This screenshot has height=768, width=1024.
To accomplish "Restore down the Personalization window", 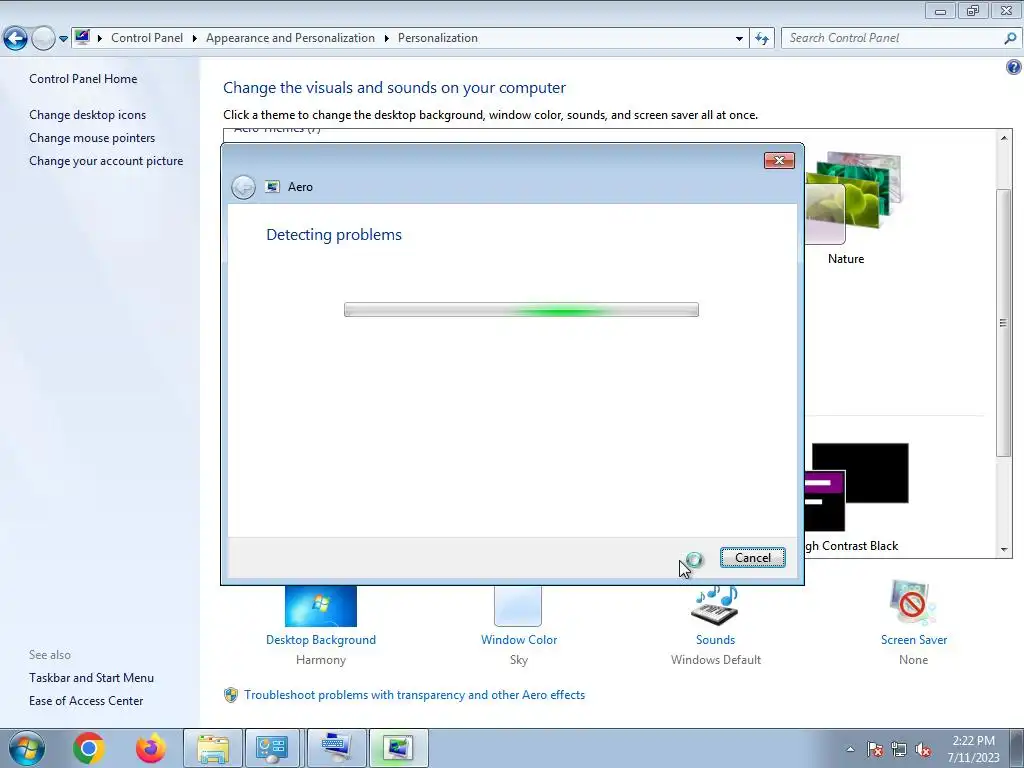I will click(973, 10).
